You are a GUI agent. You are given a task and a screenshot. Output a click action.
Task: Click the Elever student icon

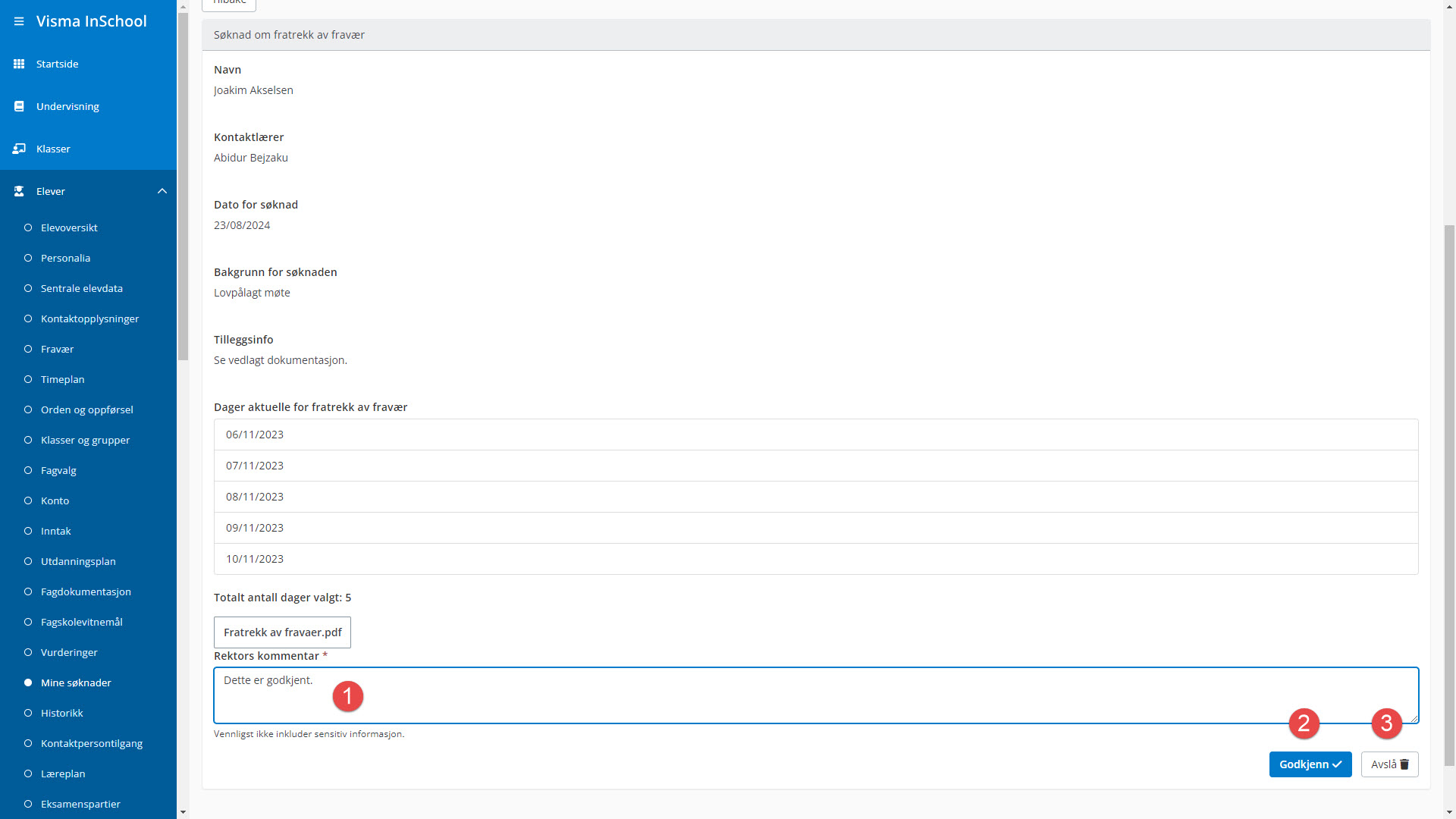click(19, 191)
